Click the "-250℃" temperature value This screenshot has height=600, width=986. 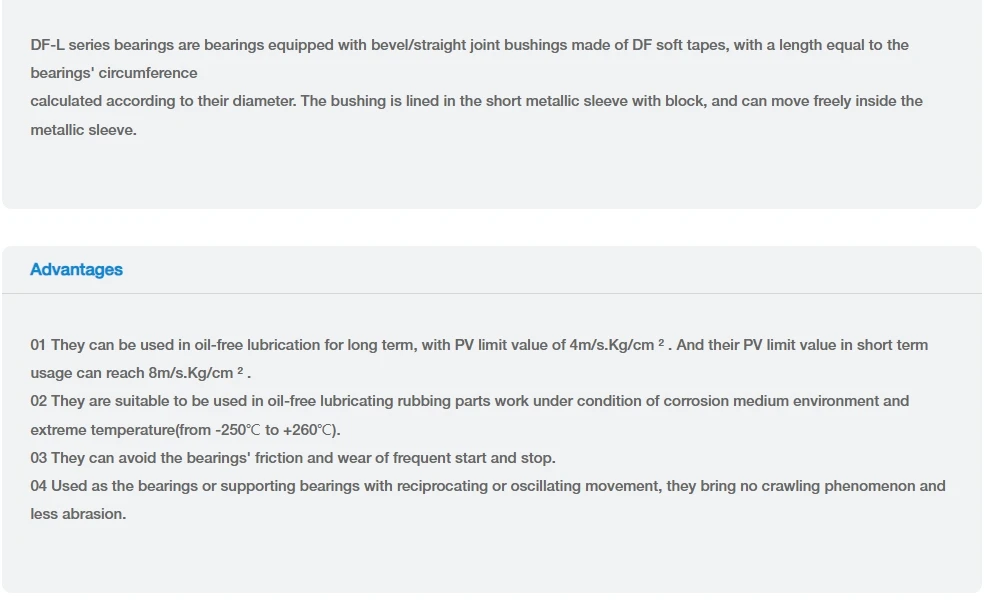coord(237,430)
